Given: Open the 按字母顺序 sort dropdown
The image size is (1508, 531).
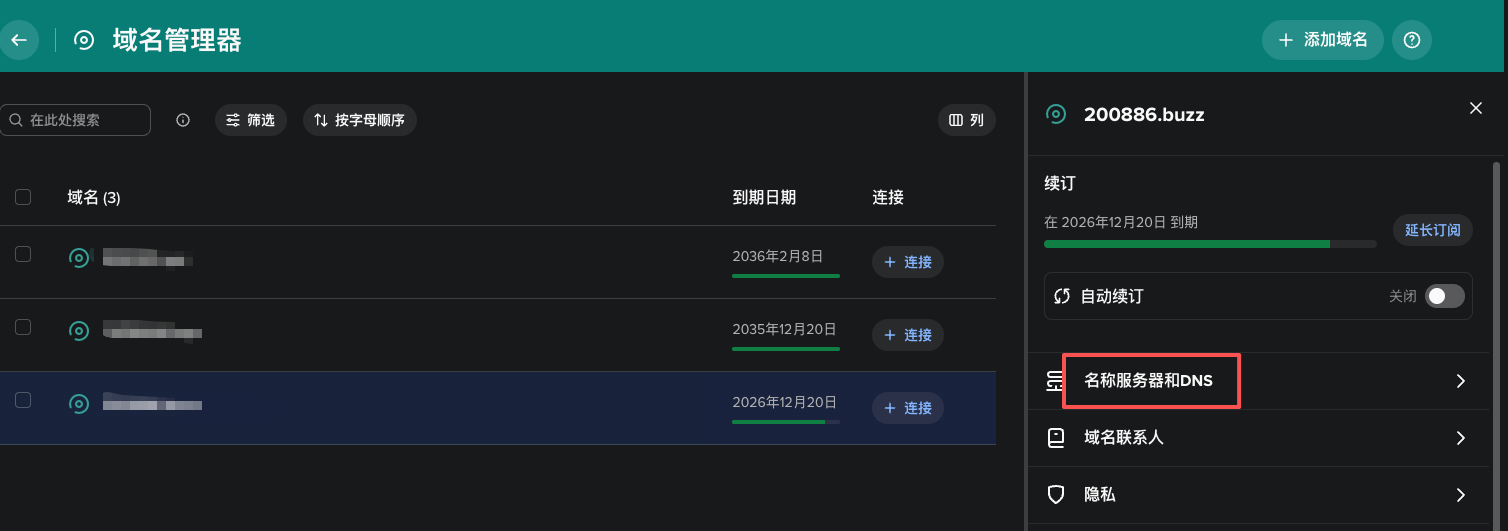Looking at the screenshot, I should (x=359, y=120).
